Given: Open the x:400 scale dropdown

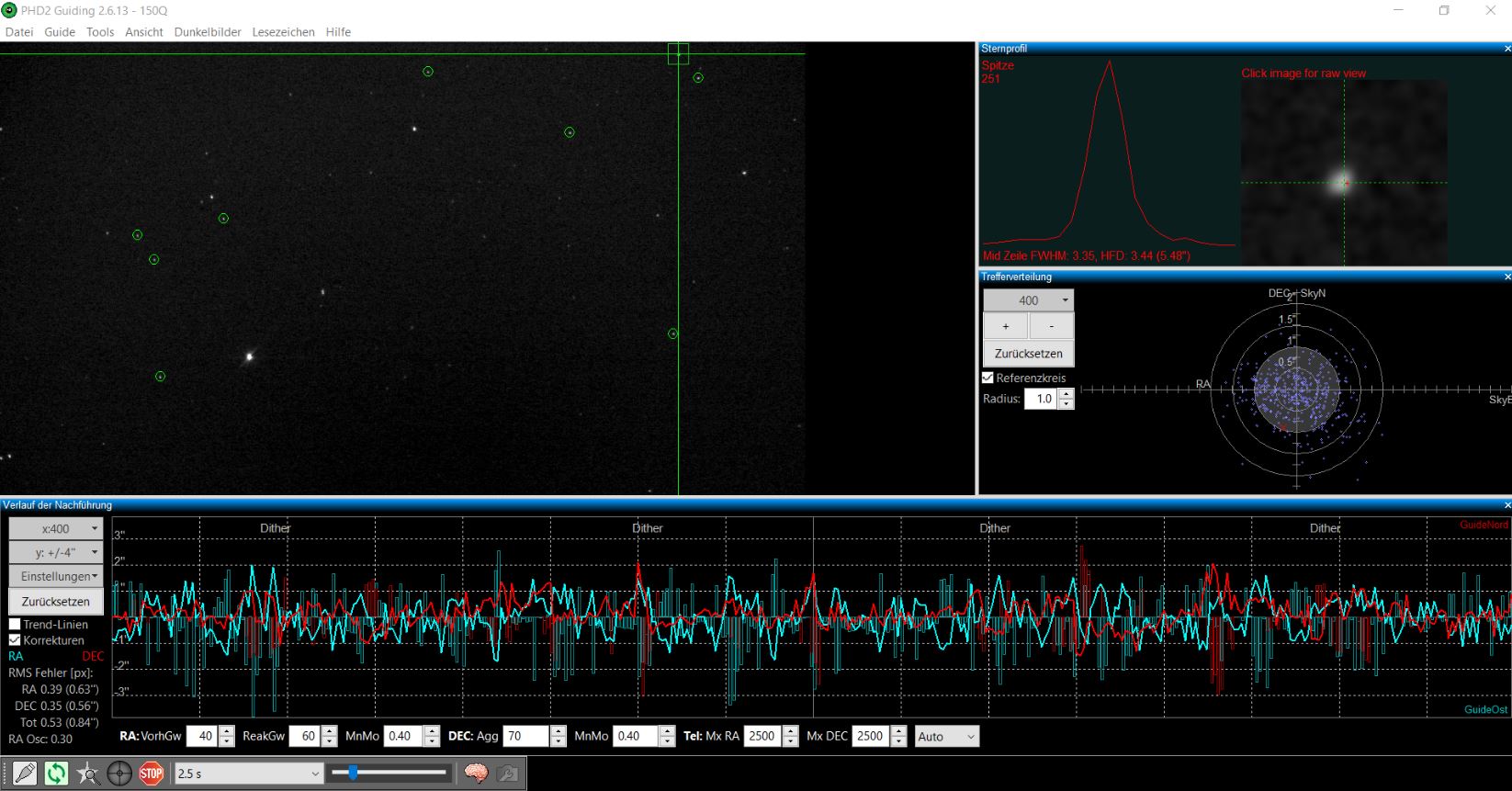Looking at the screenshot, I should (x=56, y=529).
